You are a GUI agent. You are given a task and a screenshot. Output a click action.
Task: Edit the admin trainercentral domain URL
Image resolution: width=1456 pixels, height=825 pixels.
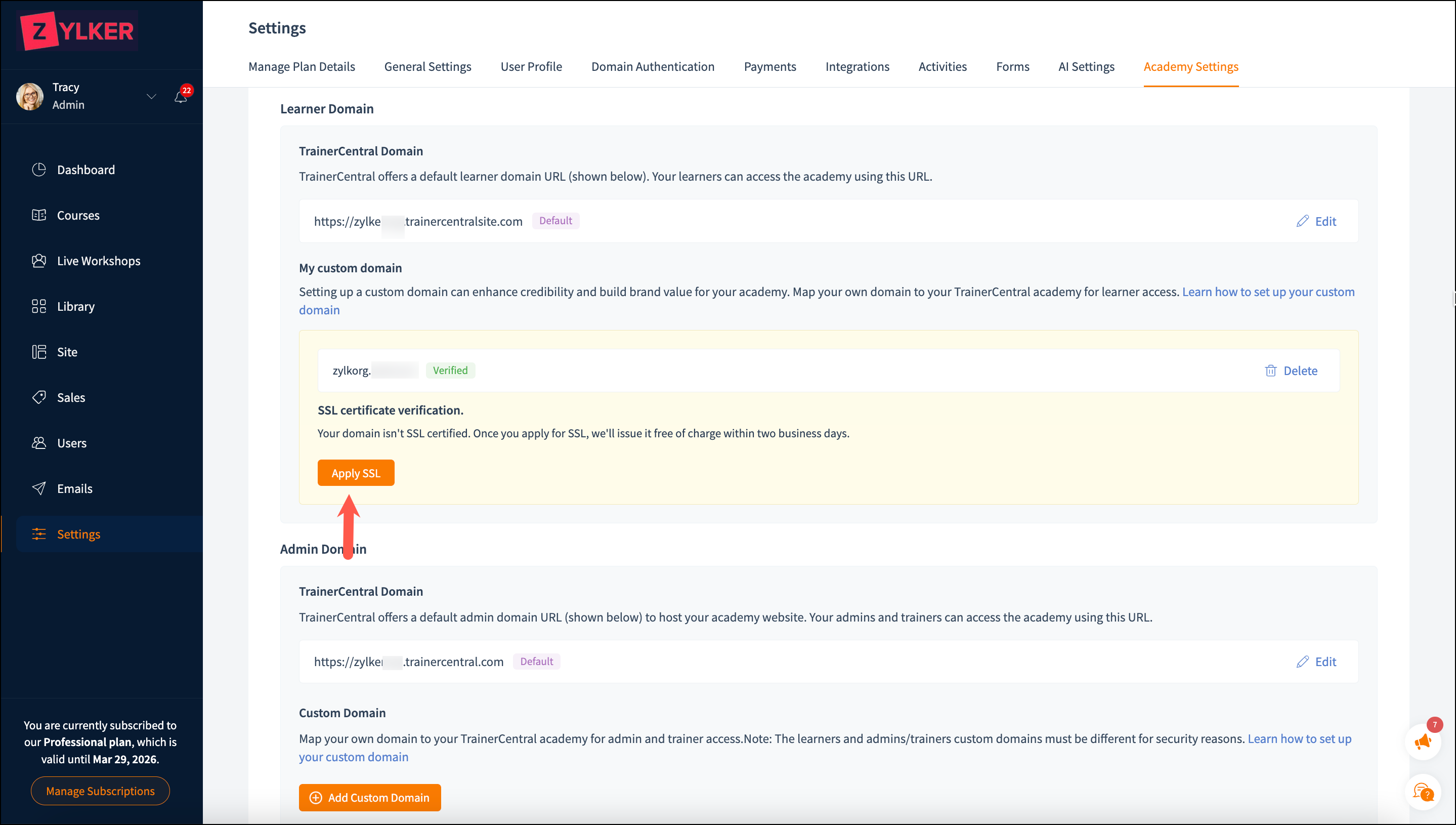[1316, 662]
